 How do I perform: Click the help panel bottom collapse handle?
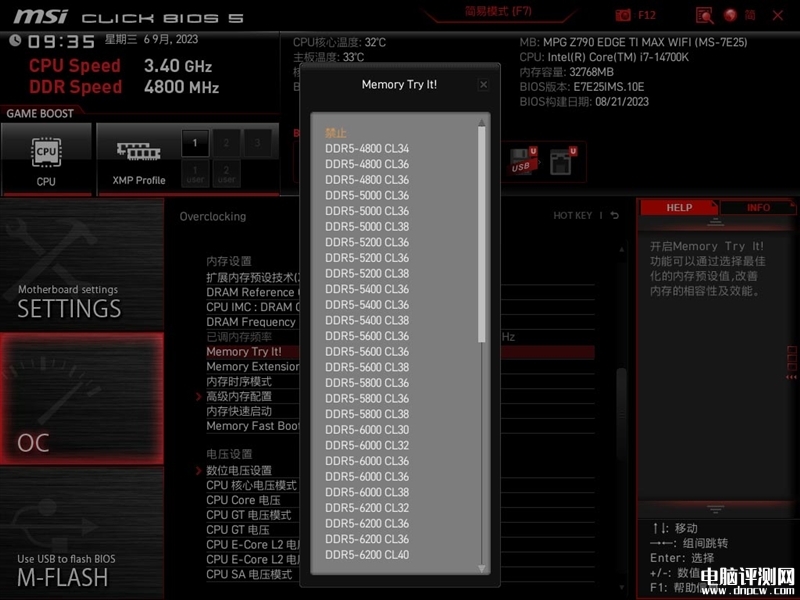tap(715, 509)
